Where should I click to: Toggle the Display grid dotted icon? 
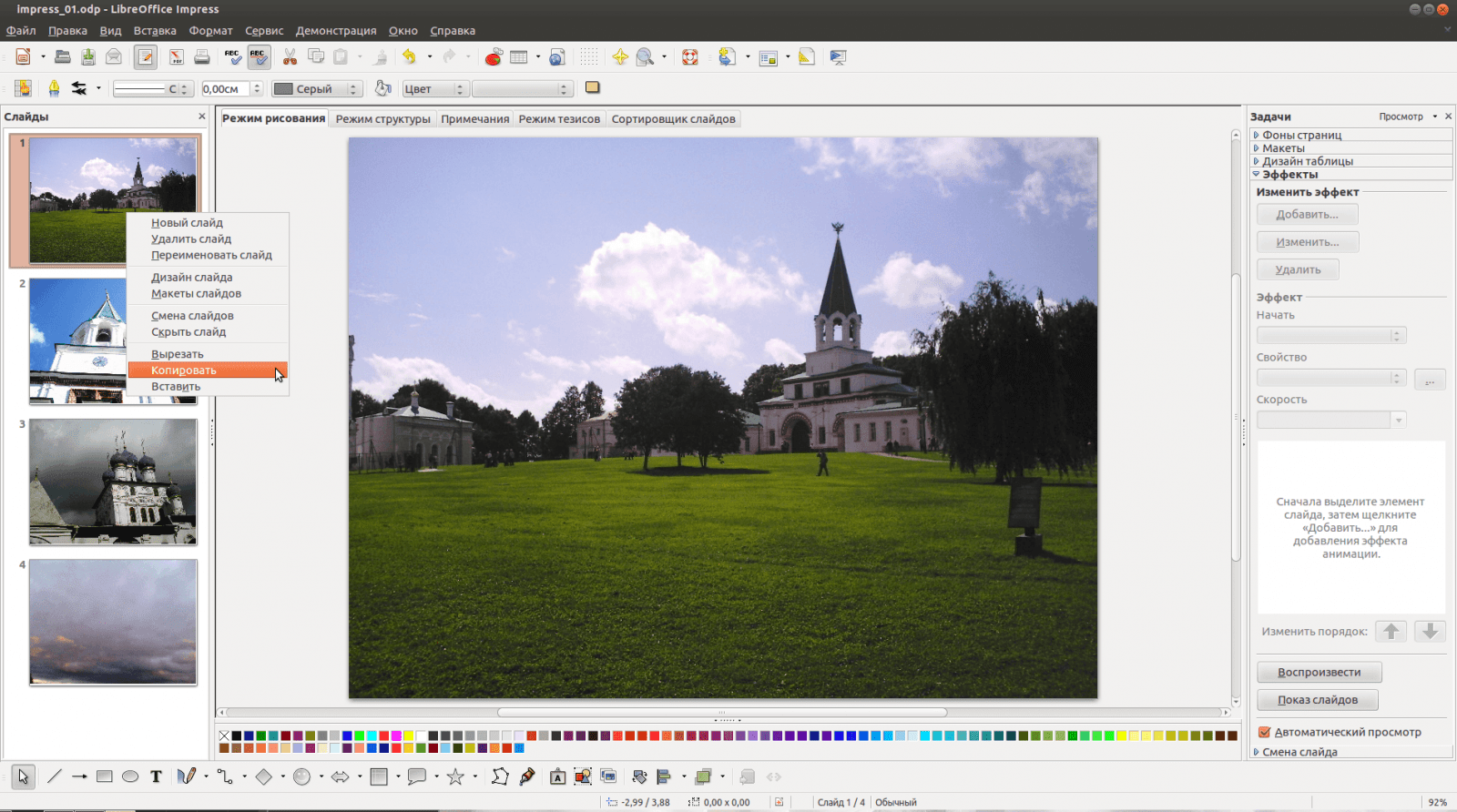pos(589,57)
